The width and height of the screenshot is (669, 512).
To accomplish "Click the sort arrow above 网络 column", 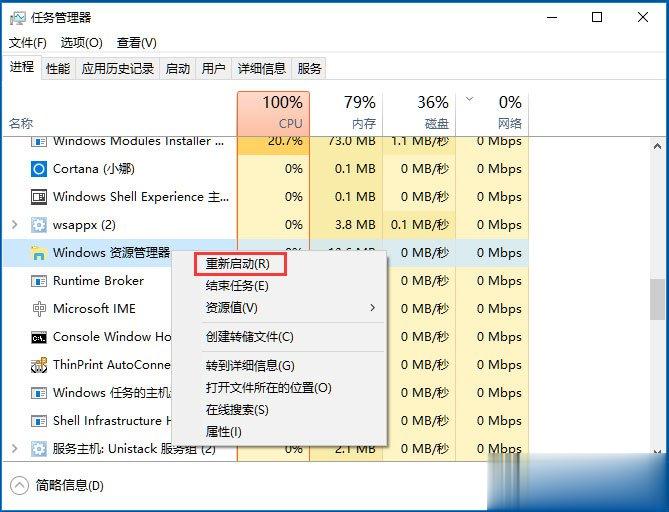I will 469,99.
